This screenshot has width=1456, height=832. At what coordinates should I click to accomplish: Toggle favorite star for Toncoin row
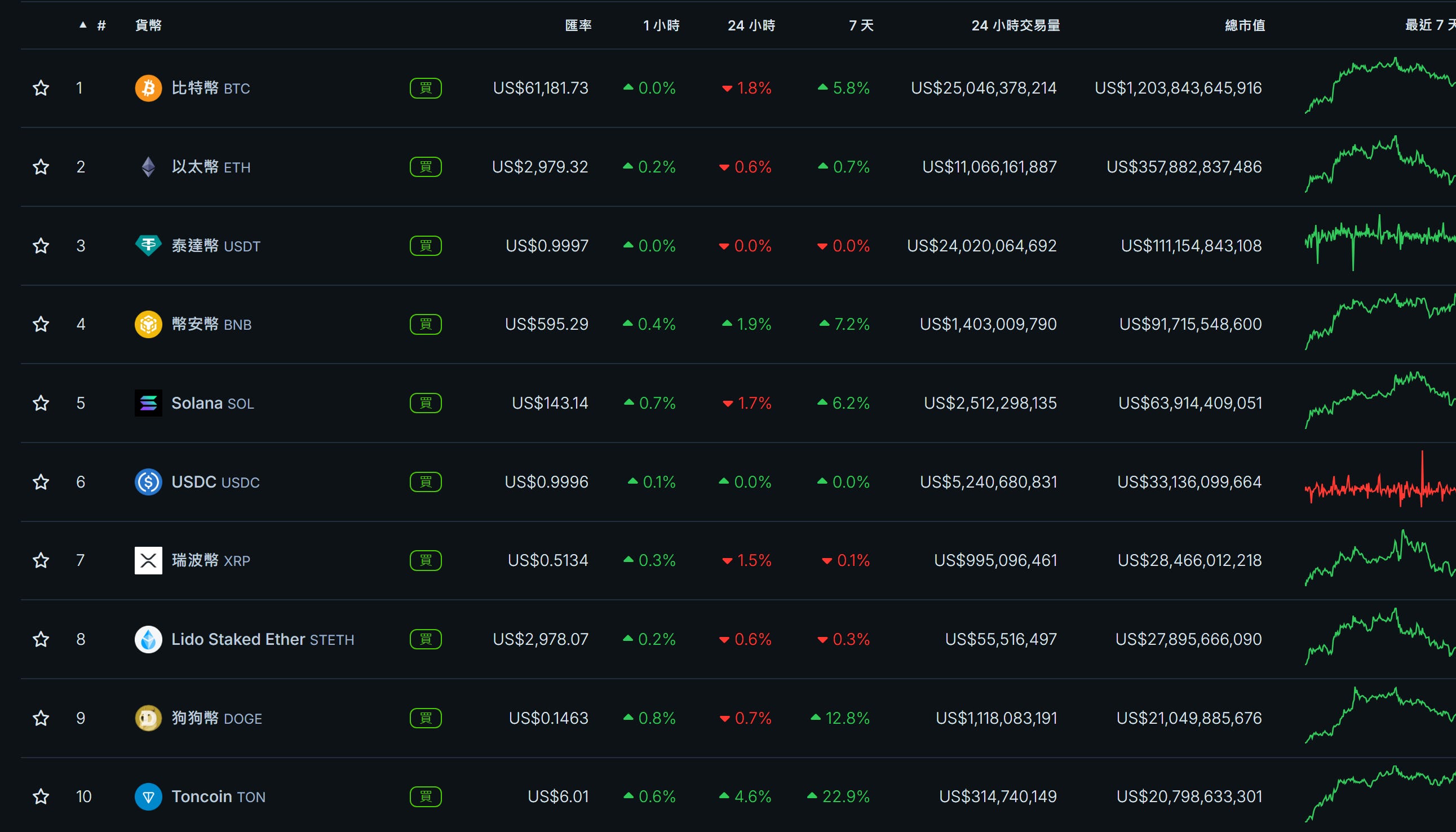41,796
